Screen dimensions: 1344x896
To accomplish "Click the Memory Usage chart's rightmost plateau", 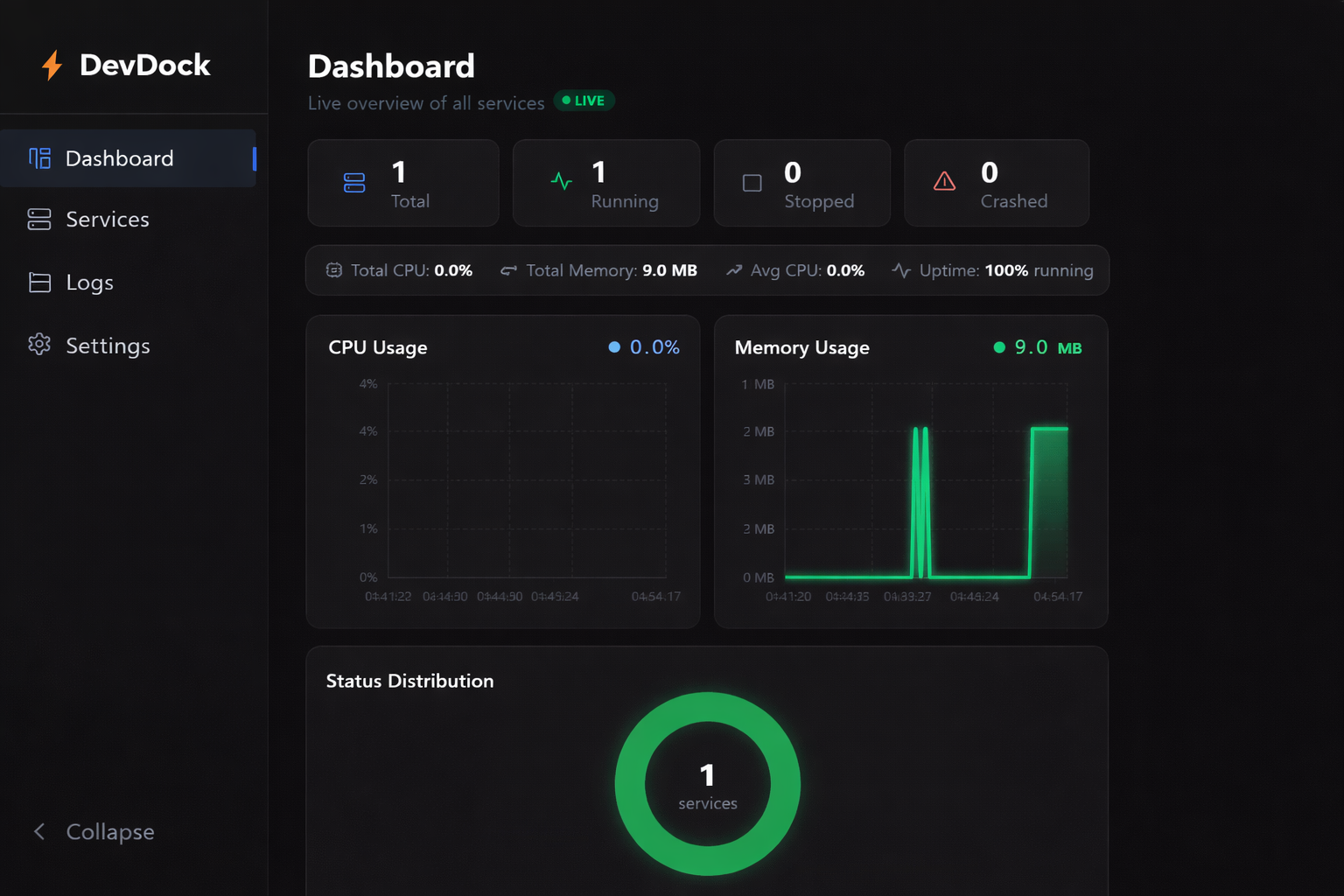I will (1049, 430).
